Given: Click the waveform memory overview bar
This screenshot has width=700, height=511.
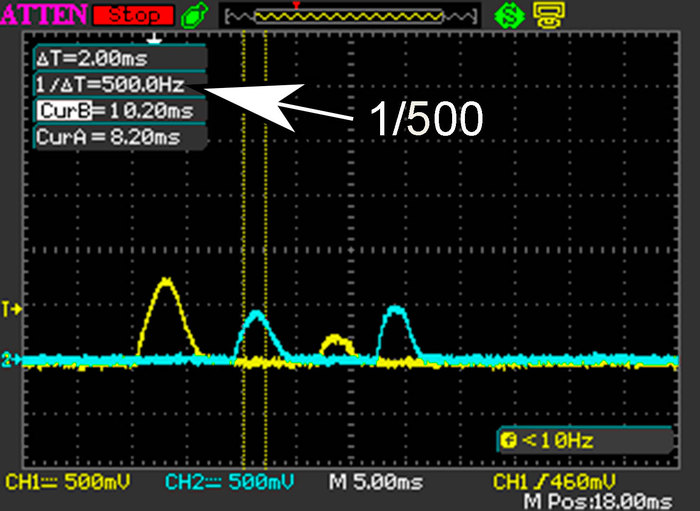Looking at the screenshot, I should pos(347,15).
